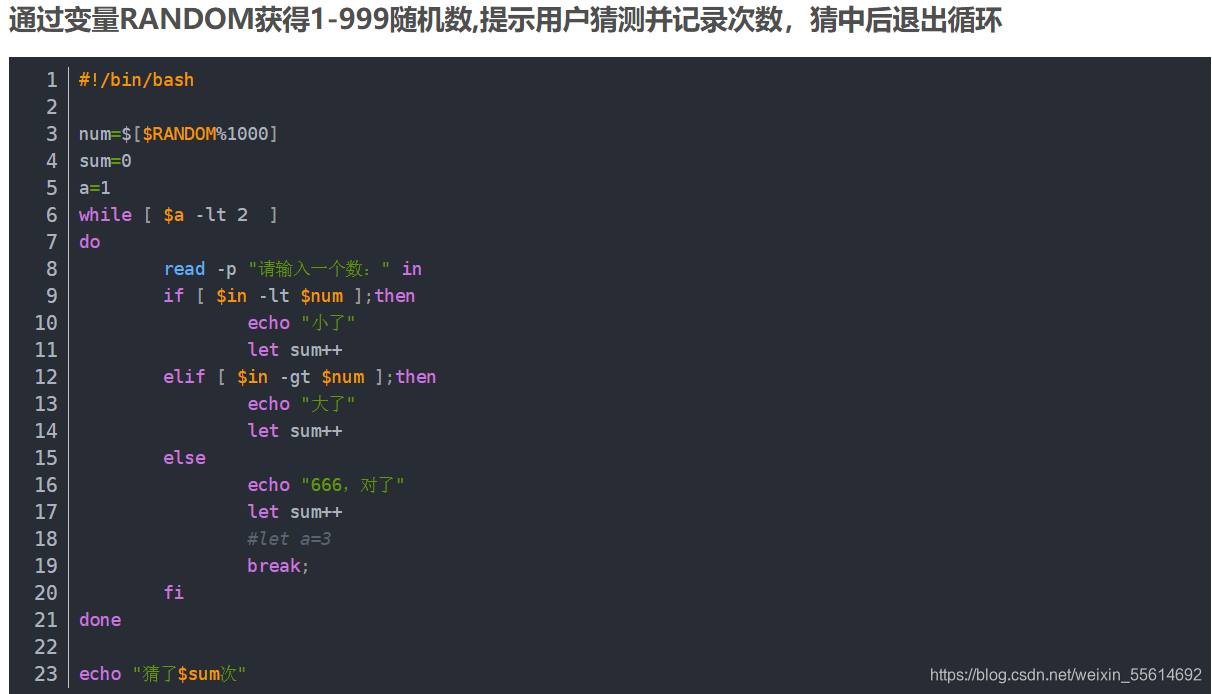Click the 'else' keyword on line 15
The width and height of the screenshot is (1212, 694).
[x=185, y=458]
